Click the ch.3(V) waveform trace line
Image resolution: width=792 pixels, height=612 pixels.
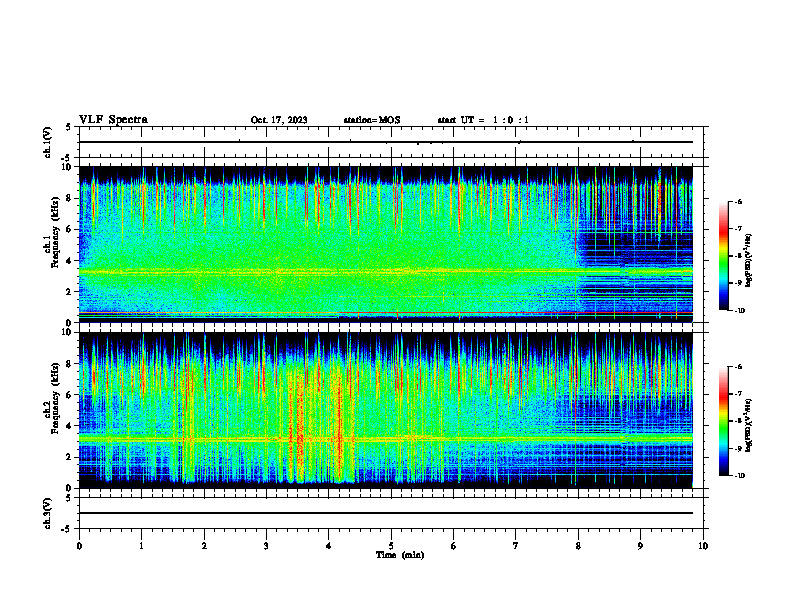[x=386, y=513]
